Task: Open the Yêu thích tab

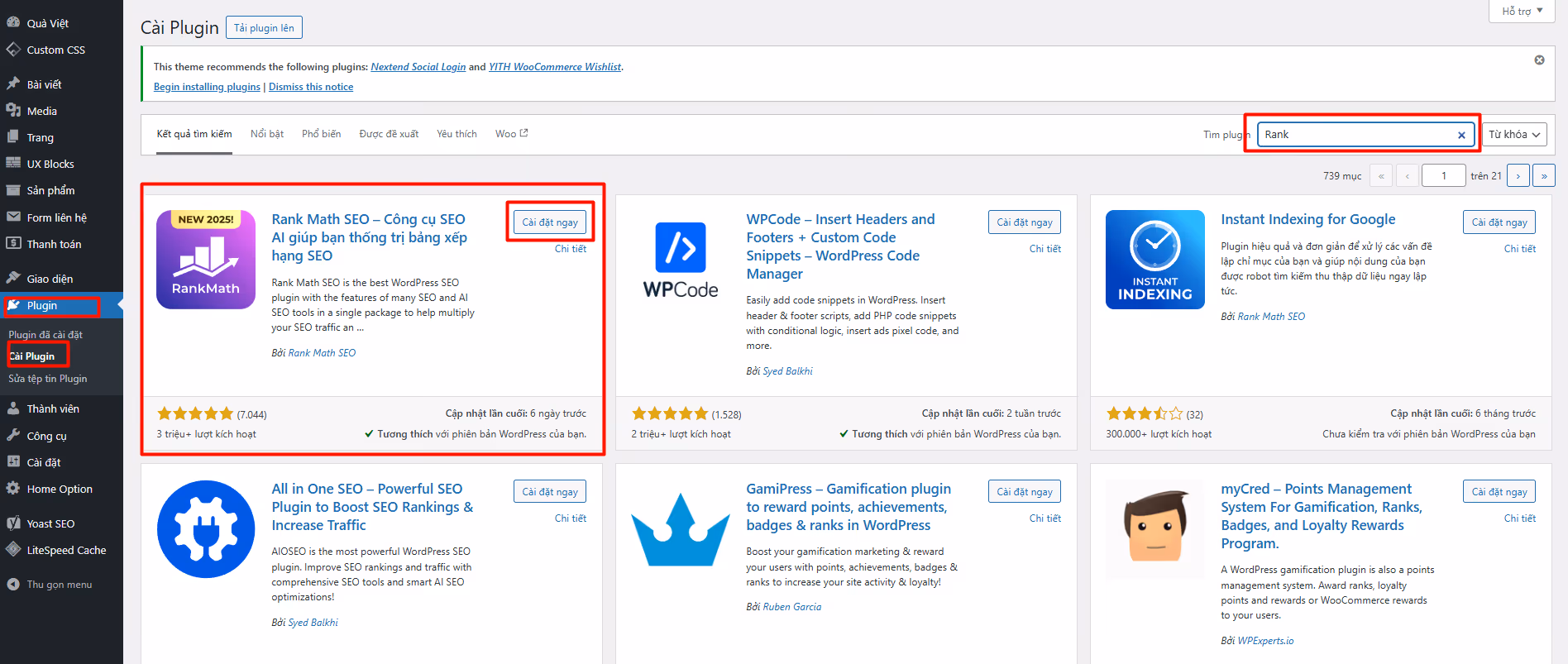Action: (x=457, y=134)
